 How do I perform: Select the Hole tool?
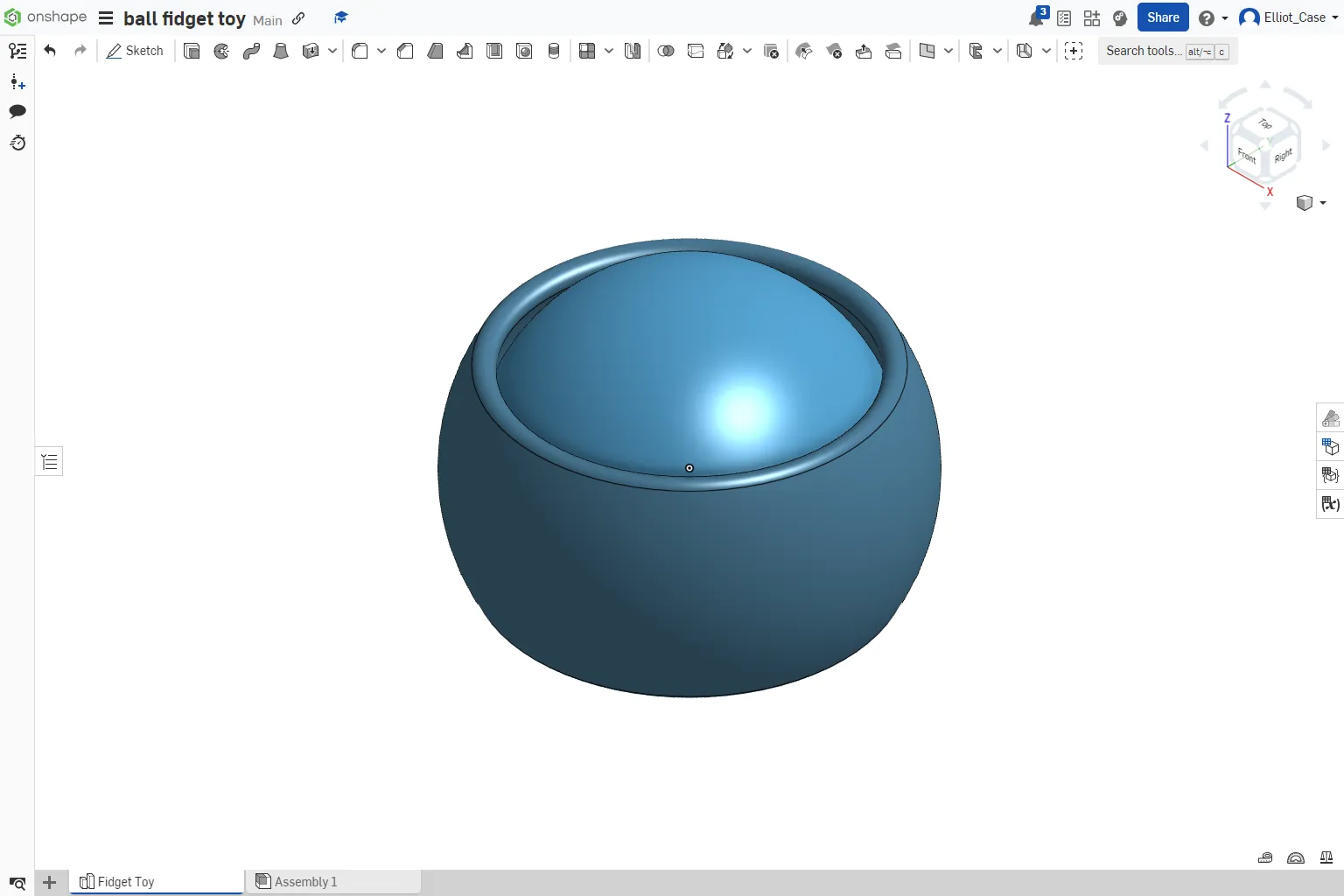tap(524, 51)
